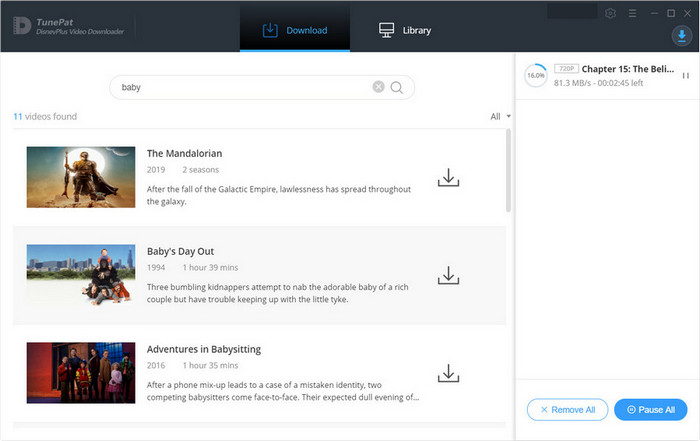Click Pause All button
700x441 pixels.
coord(650,409)
